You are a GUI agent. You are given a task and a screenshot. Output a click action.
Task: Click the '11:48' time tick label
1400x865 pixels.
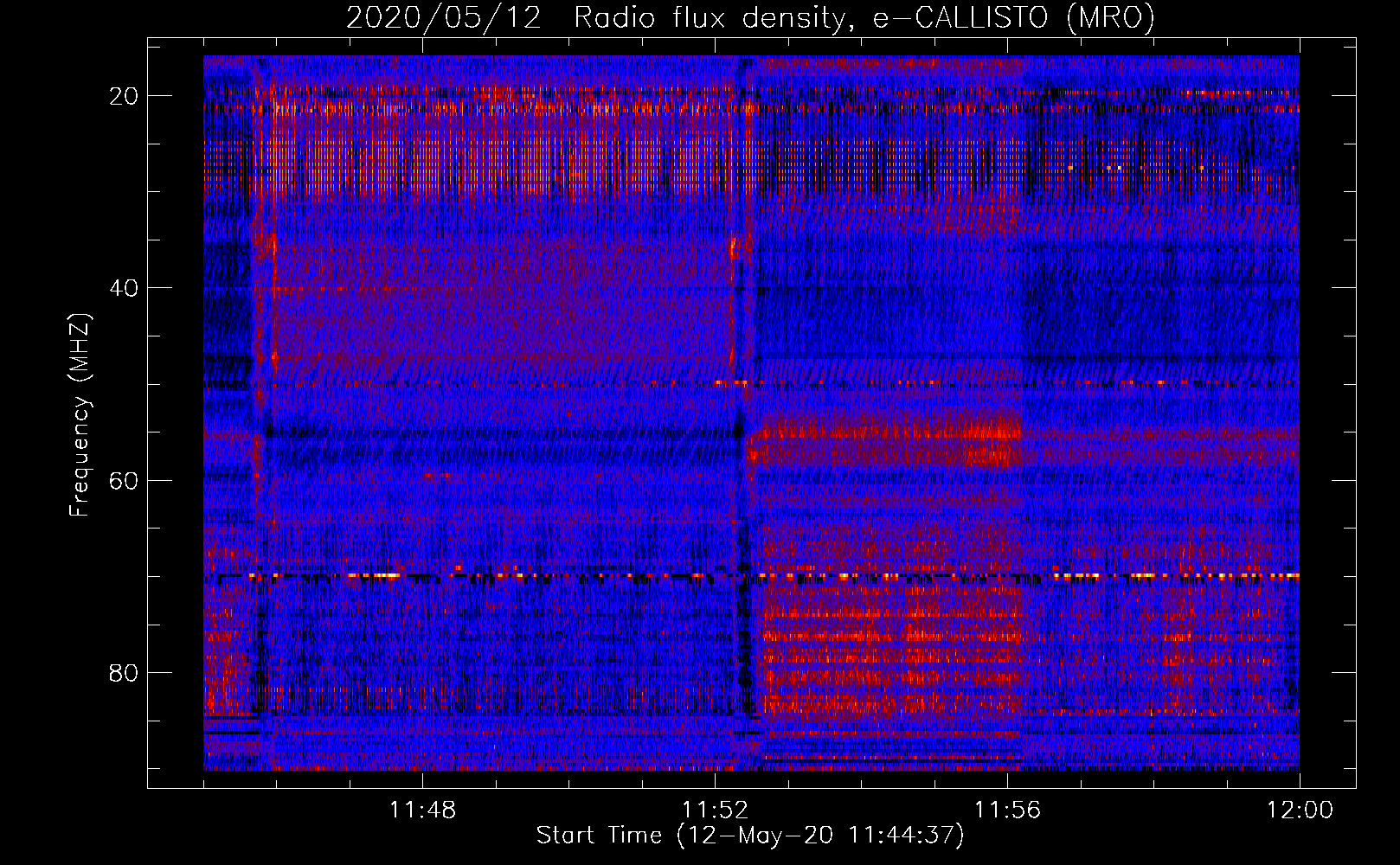(x=422, y=811)
